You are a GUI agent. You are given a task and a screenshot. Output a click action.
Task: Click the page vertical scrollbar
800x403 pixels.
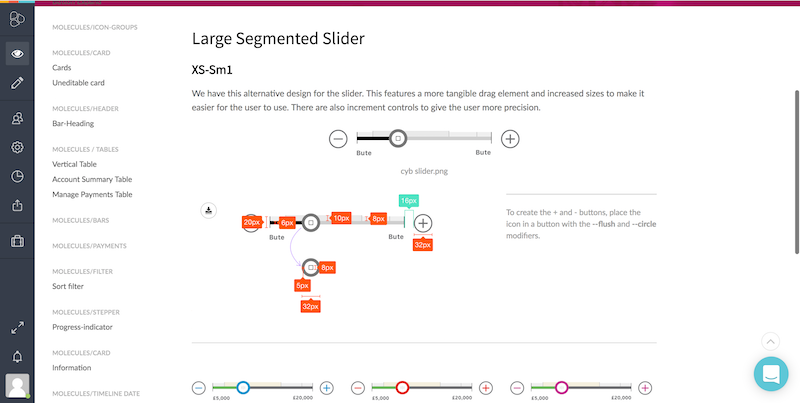797,172
